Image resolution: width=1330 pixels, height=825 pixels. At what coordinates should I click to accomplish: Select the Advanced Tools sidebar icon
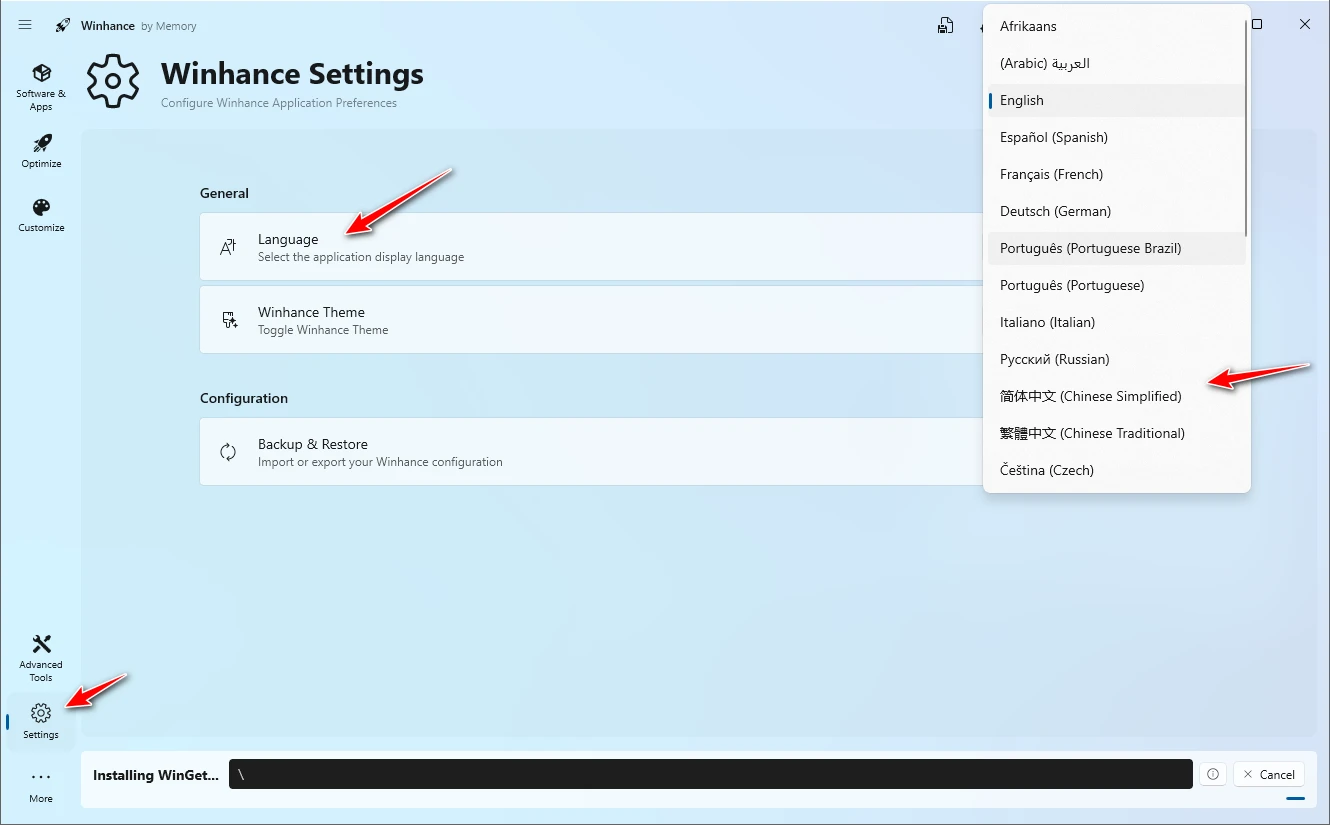41,655
